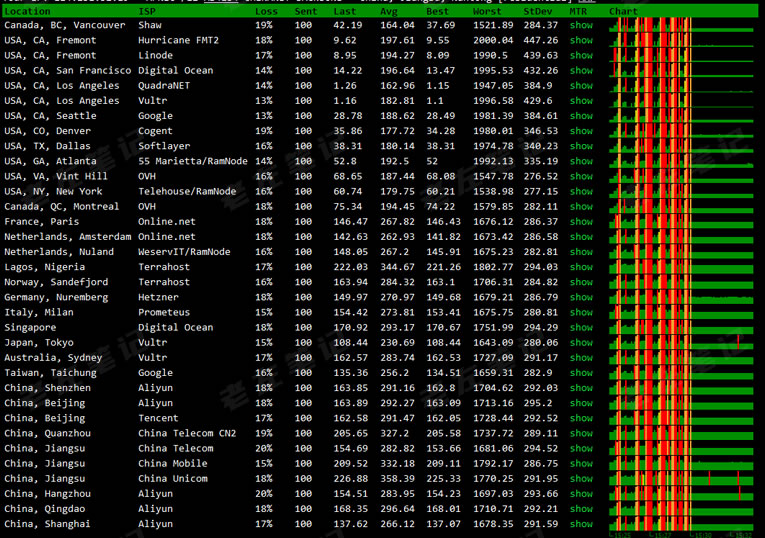765x538 pixels.
Task: Show MTR for Beijing Tencent row
Action: click(581, 418)
